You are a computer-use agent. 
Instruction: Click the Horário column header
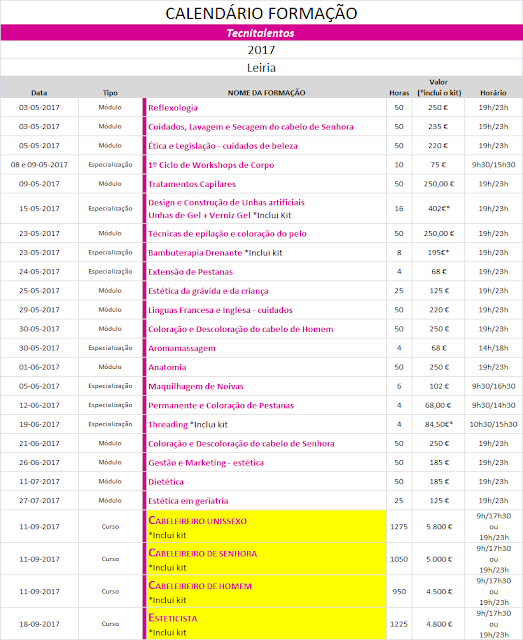pyautogui.click(x=493, y=93)
